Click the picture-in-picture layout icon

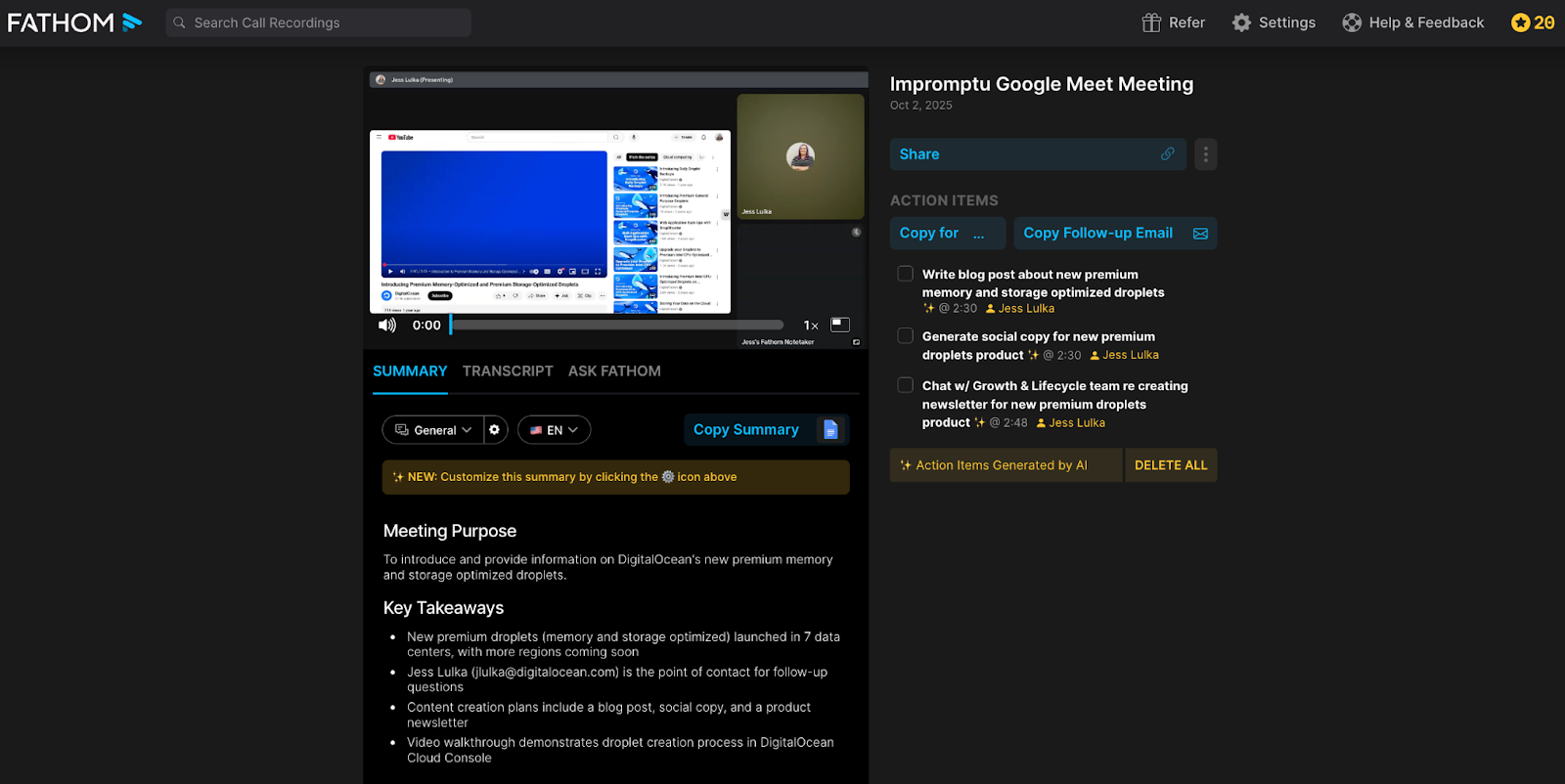click(x=840, y=325)
